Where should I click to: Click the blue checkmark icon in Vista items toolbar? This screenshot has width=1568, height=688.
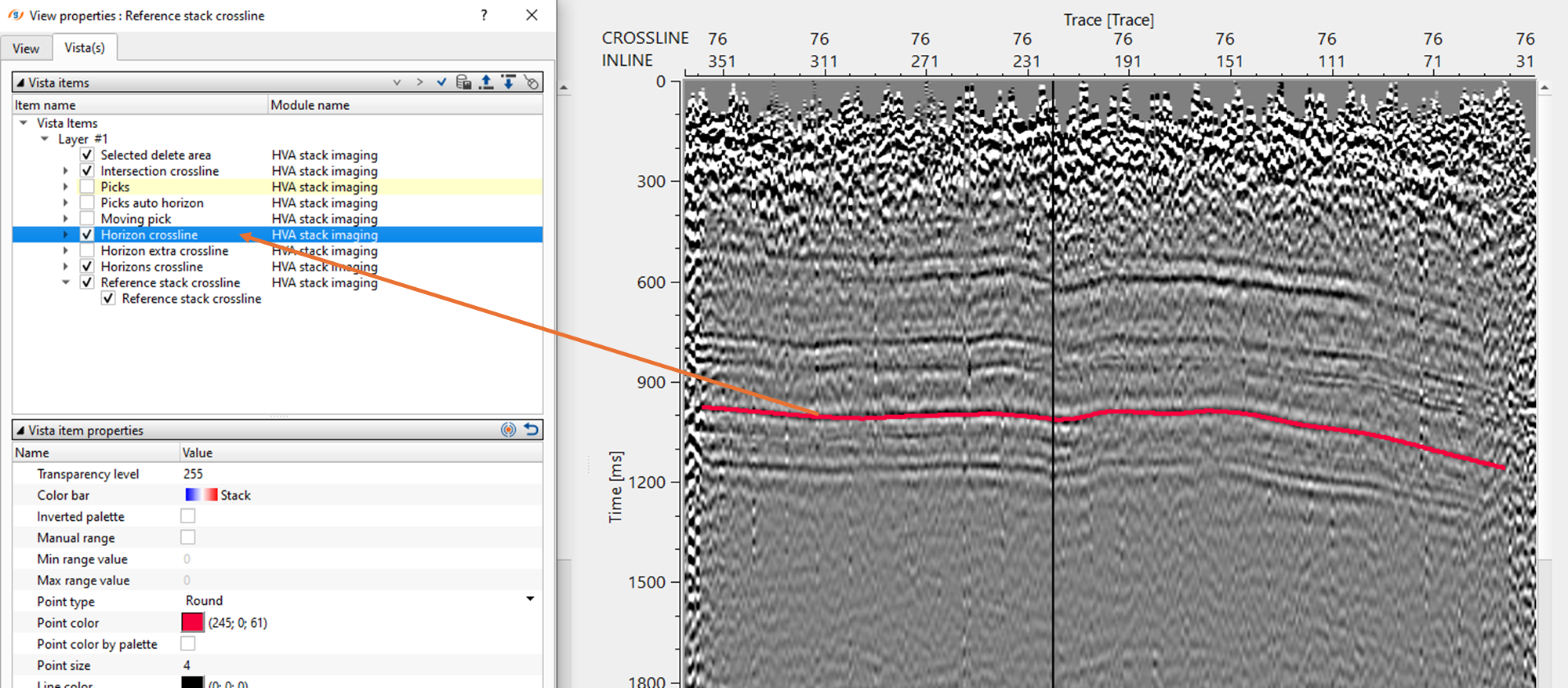point(441,82)
